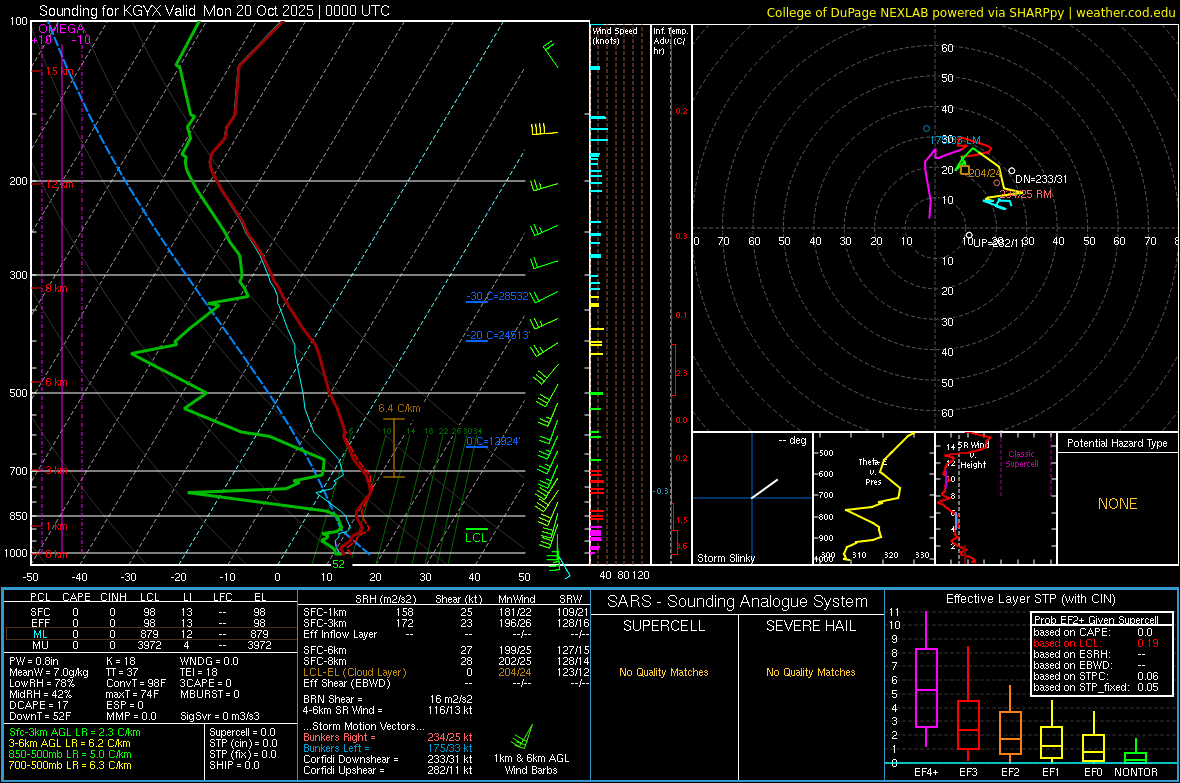Click No Quality Matches under SEVERE HAIL
Viewport: 1180px width, 783px height.
click(810, 672)
